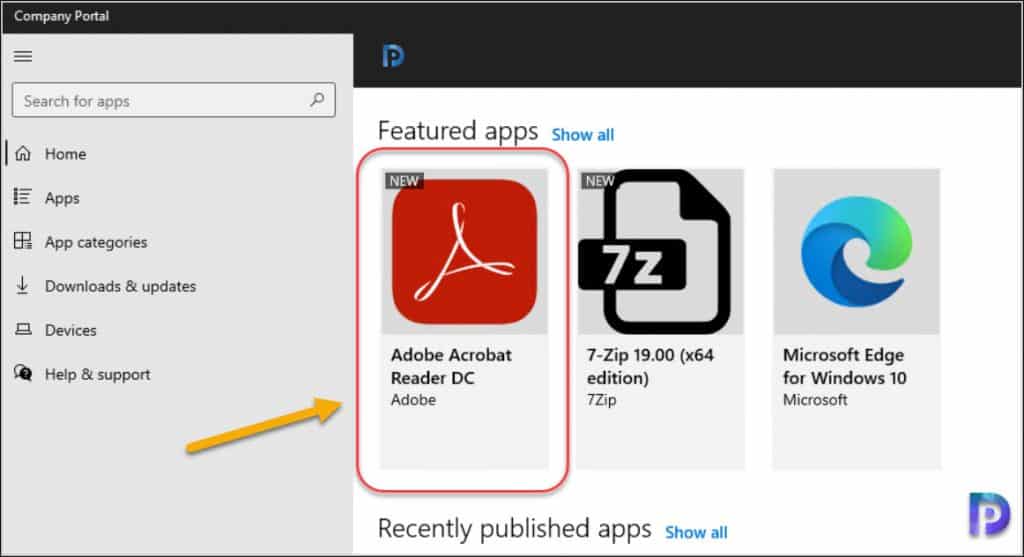The width and height of the screenshot is (1024, 557).
Task: Select 7-Zip 19.00 (x64 edition) title
Action: 650,366
